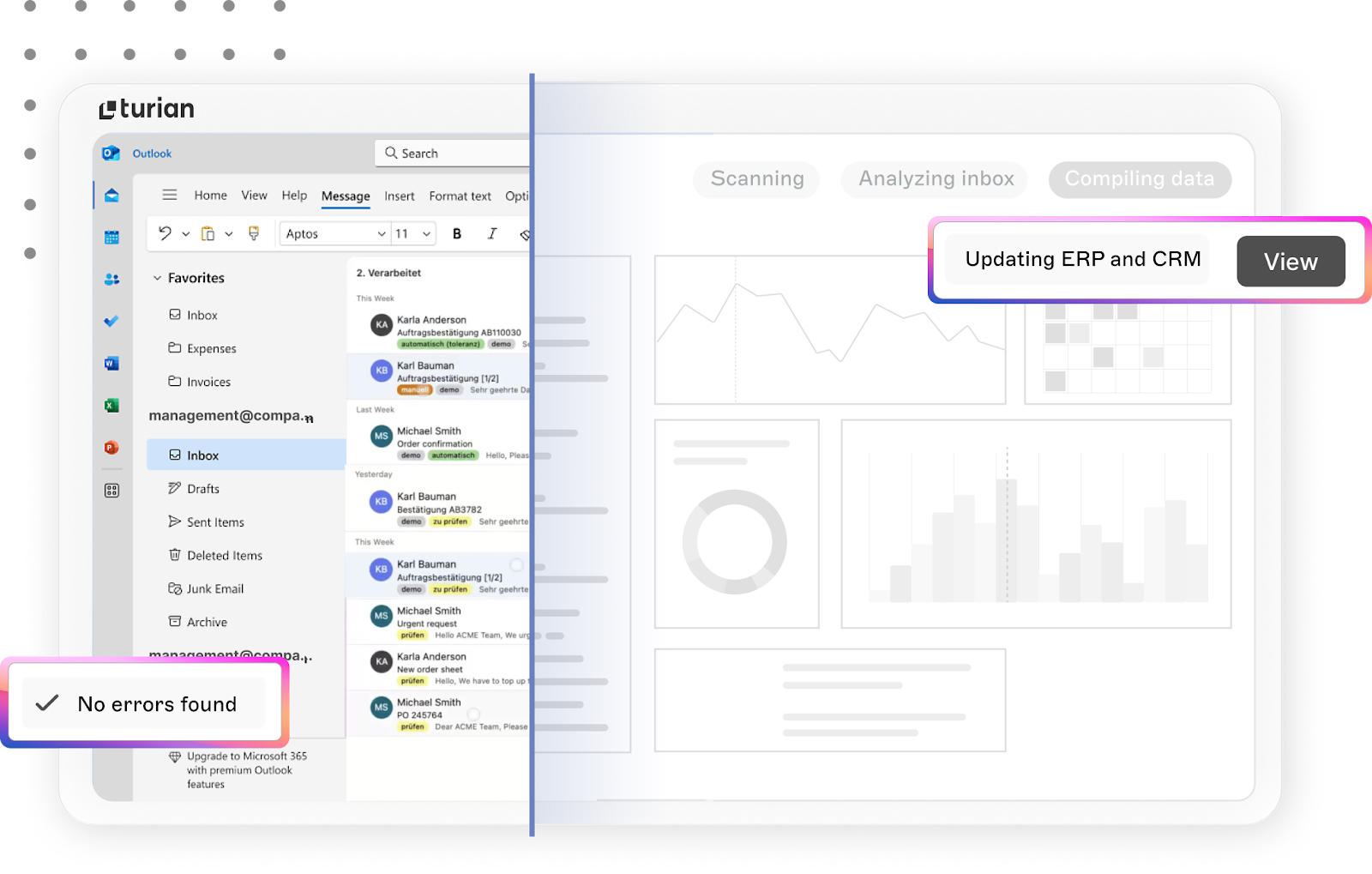Click the View button

click(1291, 262)
